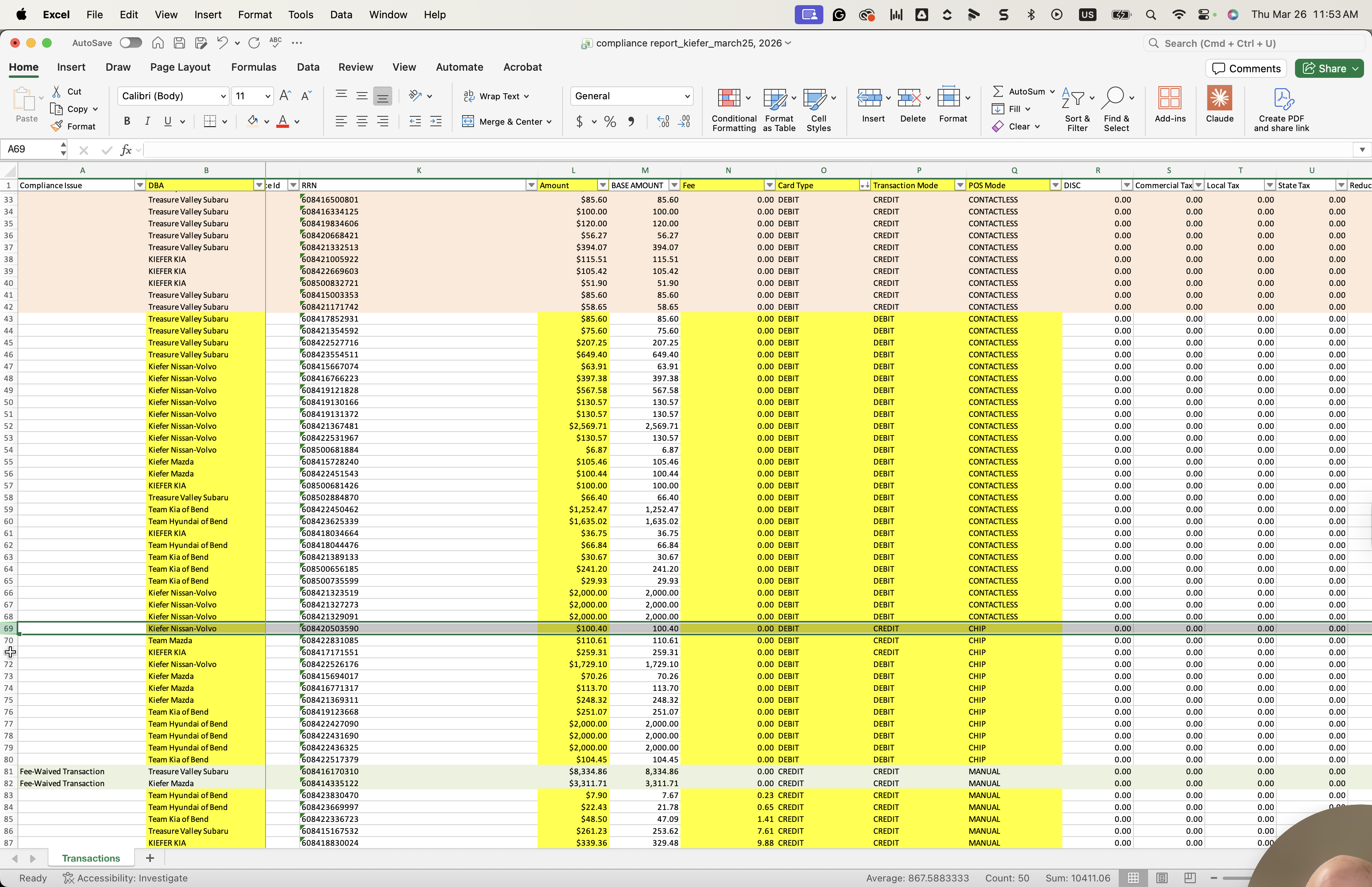Click the AutoSum sigma icon
The image size is (1372, 887).
[x=998, y=91]
